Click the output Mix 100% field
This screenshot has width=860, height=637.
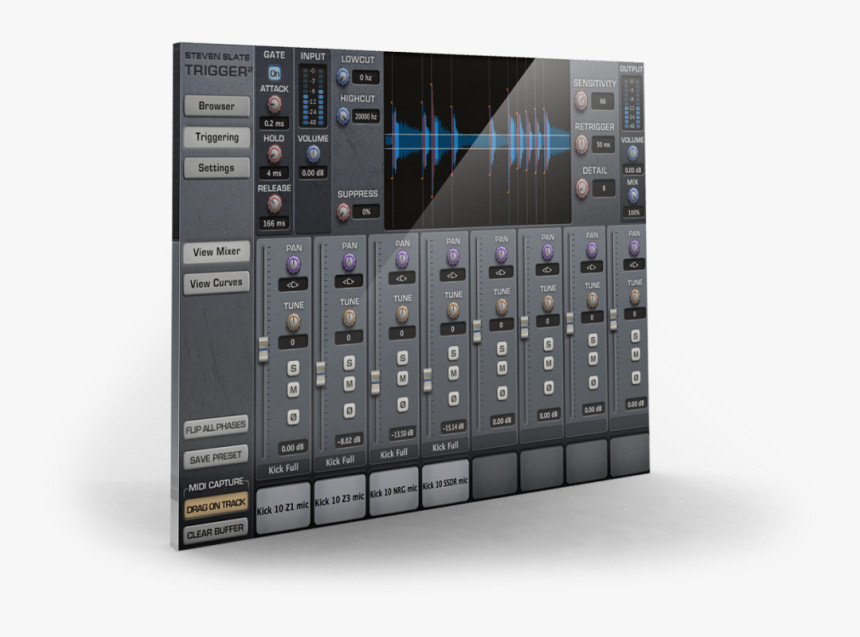(x=633, y=212)
